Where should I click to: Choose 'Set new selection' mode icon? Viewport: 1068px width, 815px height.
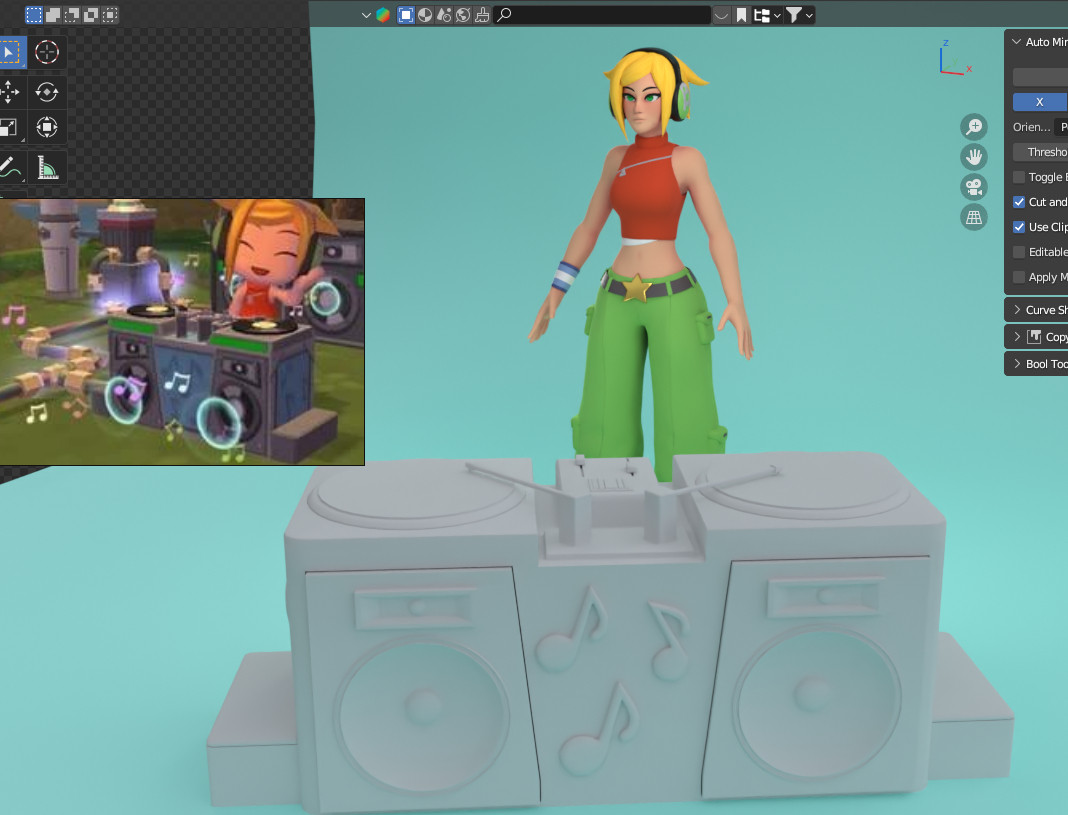[x=33, y=14]
